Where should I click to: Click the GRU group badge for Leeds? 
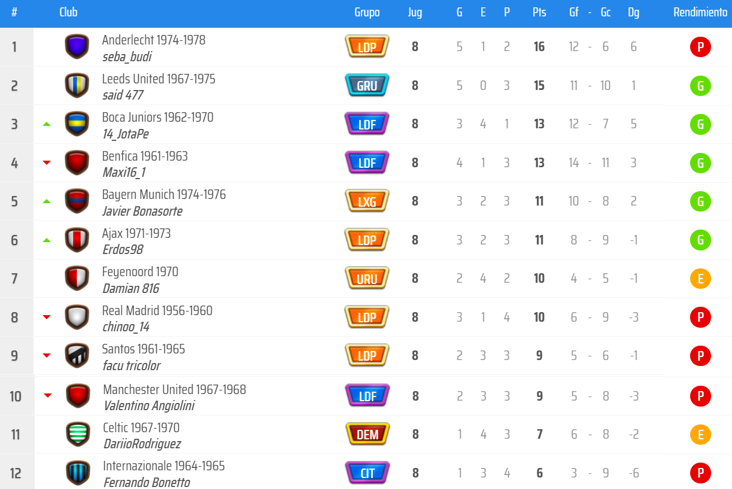pos(367,85)
